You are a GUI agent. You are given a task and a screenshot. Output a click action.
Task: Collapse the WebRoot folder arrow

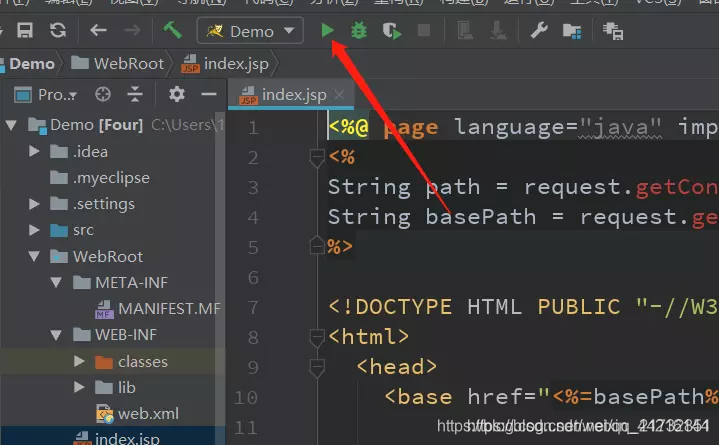pyautogui.click(x=34, y=256)
